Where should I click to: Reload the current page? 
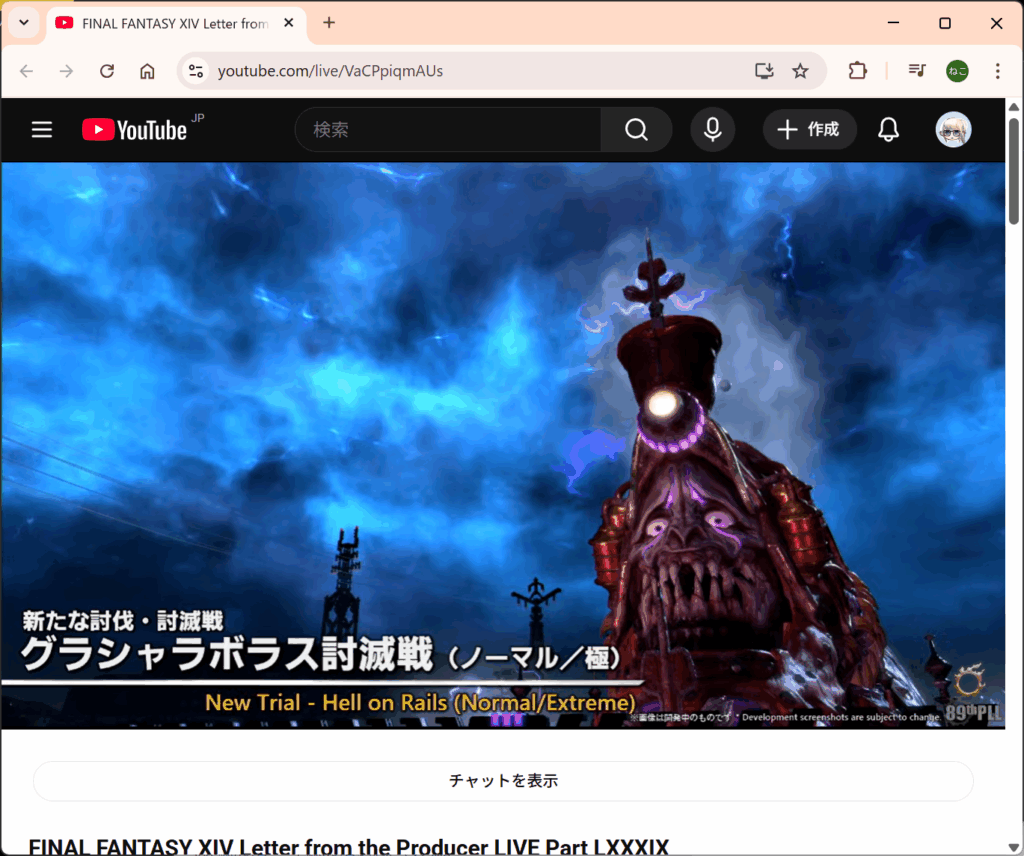point(107,71)
